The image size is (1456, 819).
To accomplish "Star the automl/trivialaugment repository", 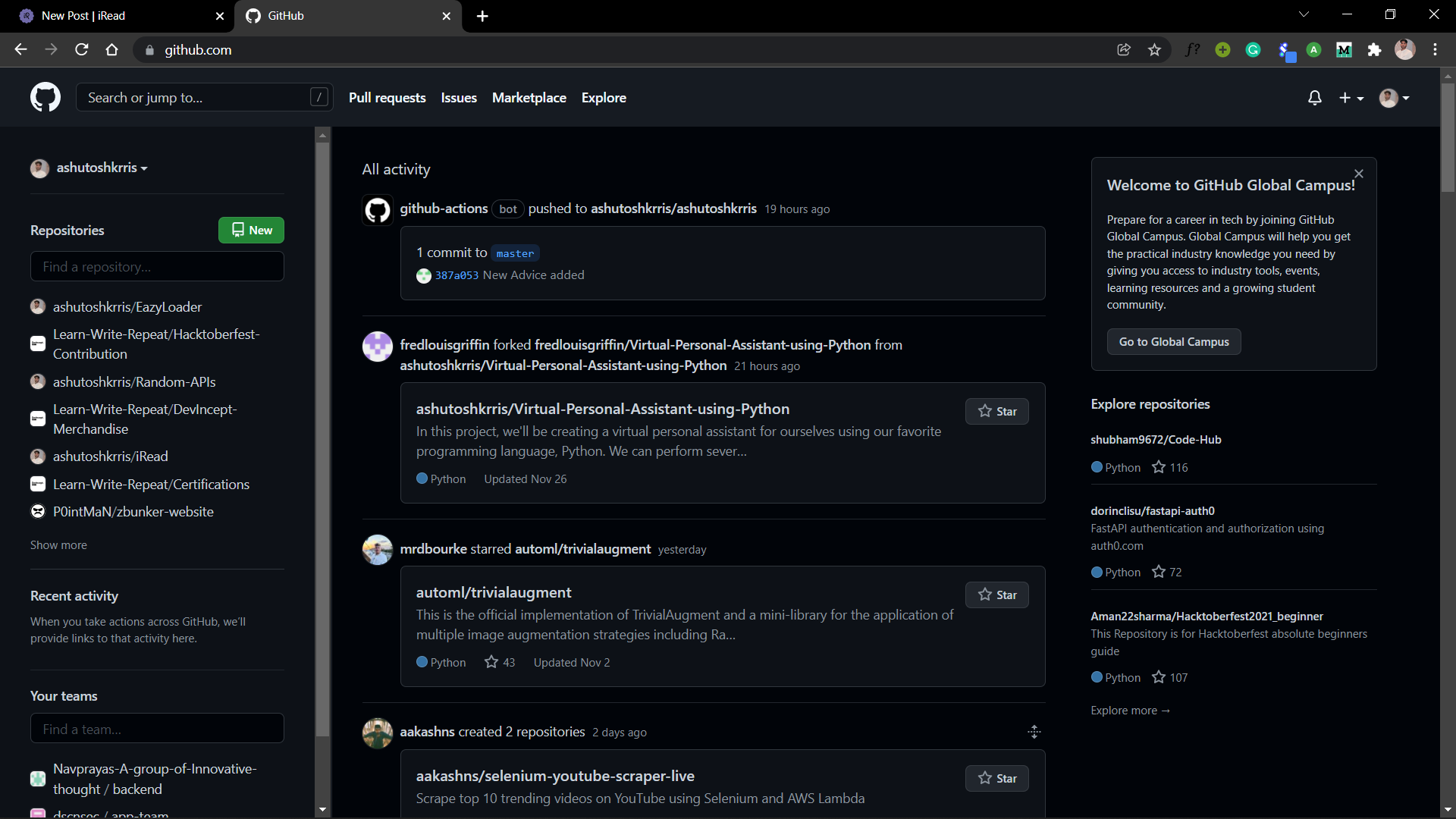I will 996,595.
